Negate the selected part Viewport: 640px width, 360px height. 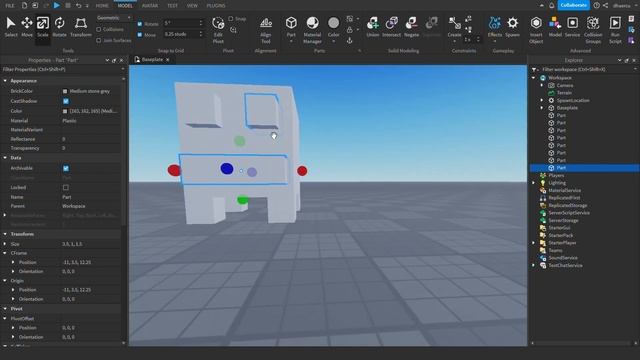point(411,27)
